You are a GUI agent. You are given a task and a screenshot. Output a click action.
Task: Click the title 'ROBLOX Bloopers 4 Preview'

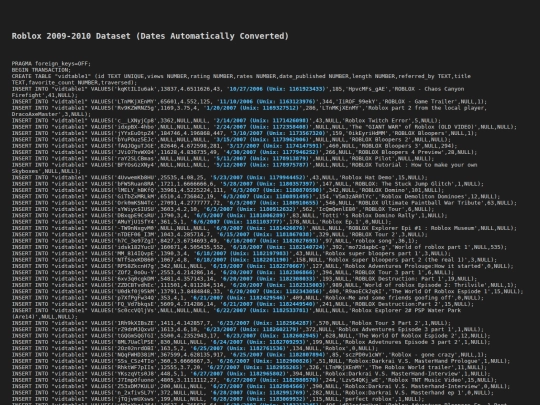pyautogui.click(x=400, y=152)
